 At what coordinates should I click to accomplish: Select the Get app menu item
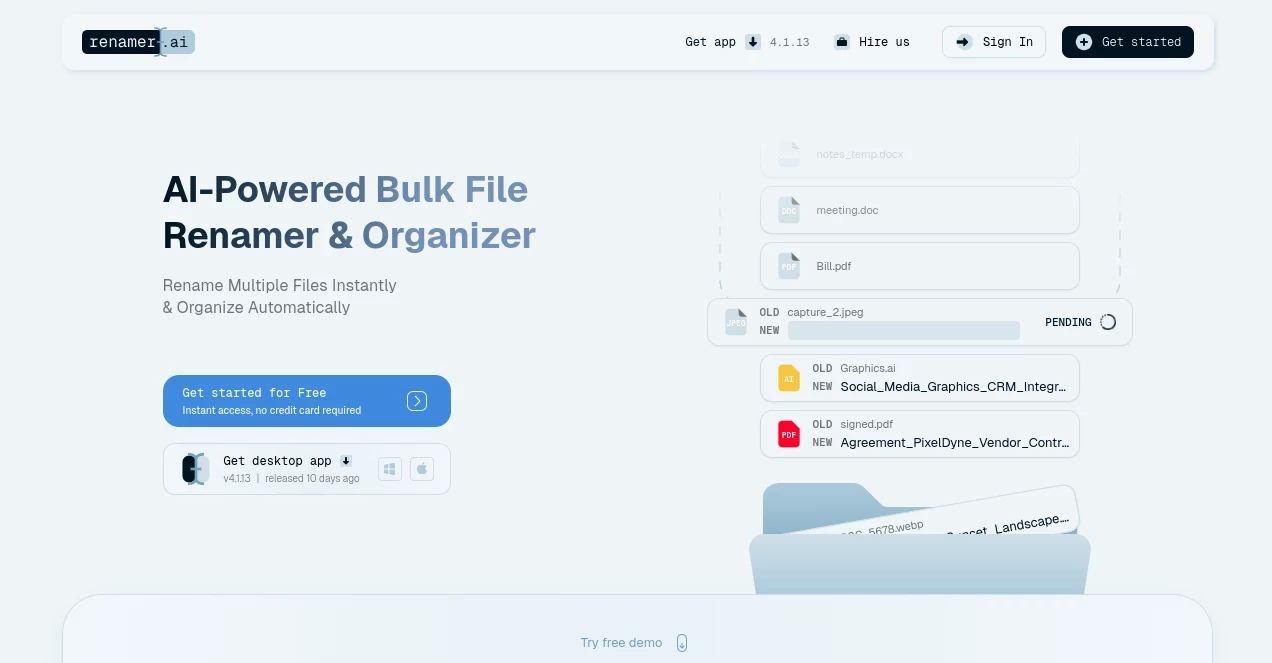pos(710,42)
